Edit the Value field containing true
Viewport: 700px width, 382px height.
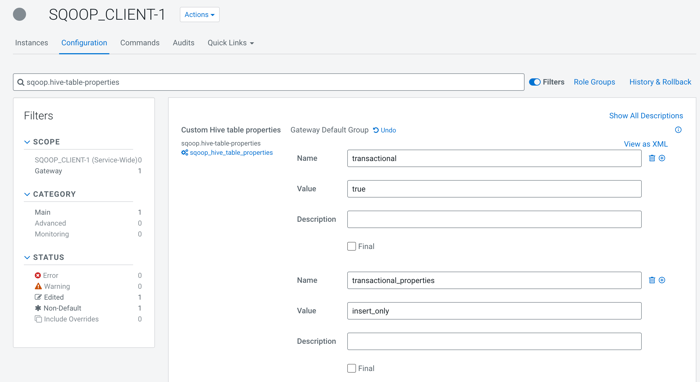point(494,189)
